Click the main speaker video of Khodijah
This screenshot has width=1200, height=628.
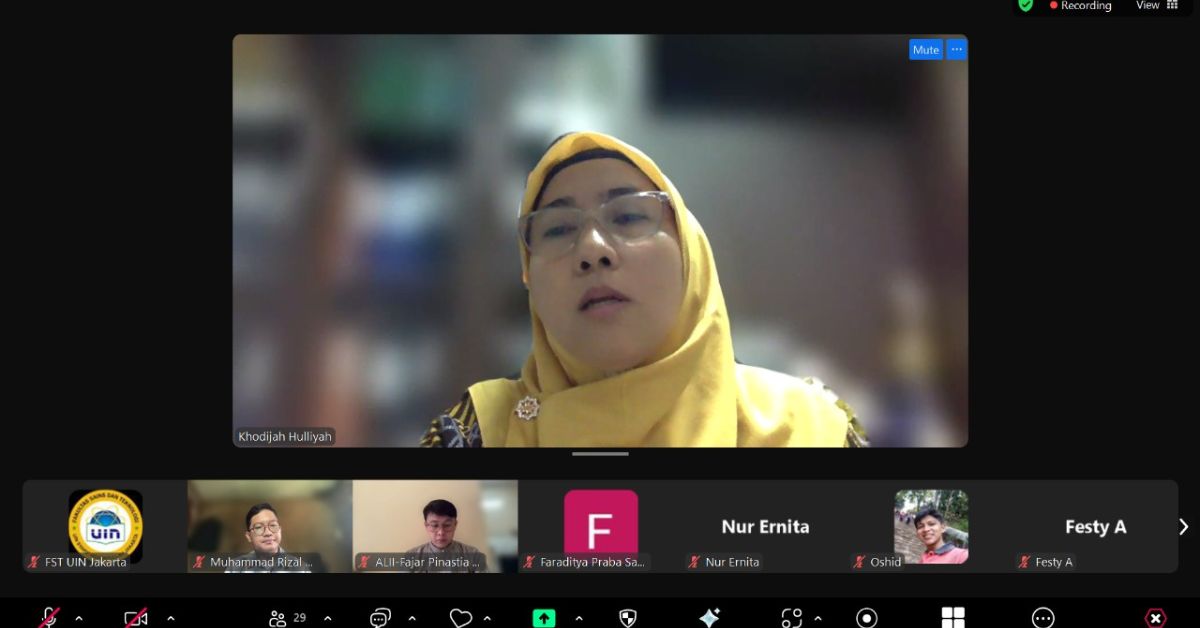[600, 240]
